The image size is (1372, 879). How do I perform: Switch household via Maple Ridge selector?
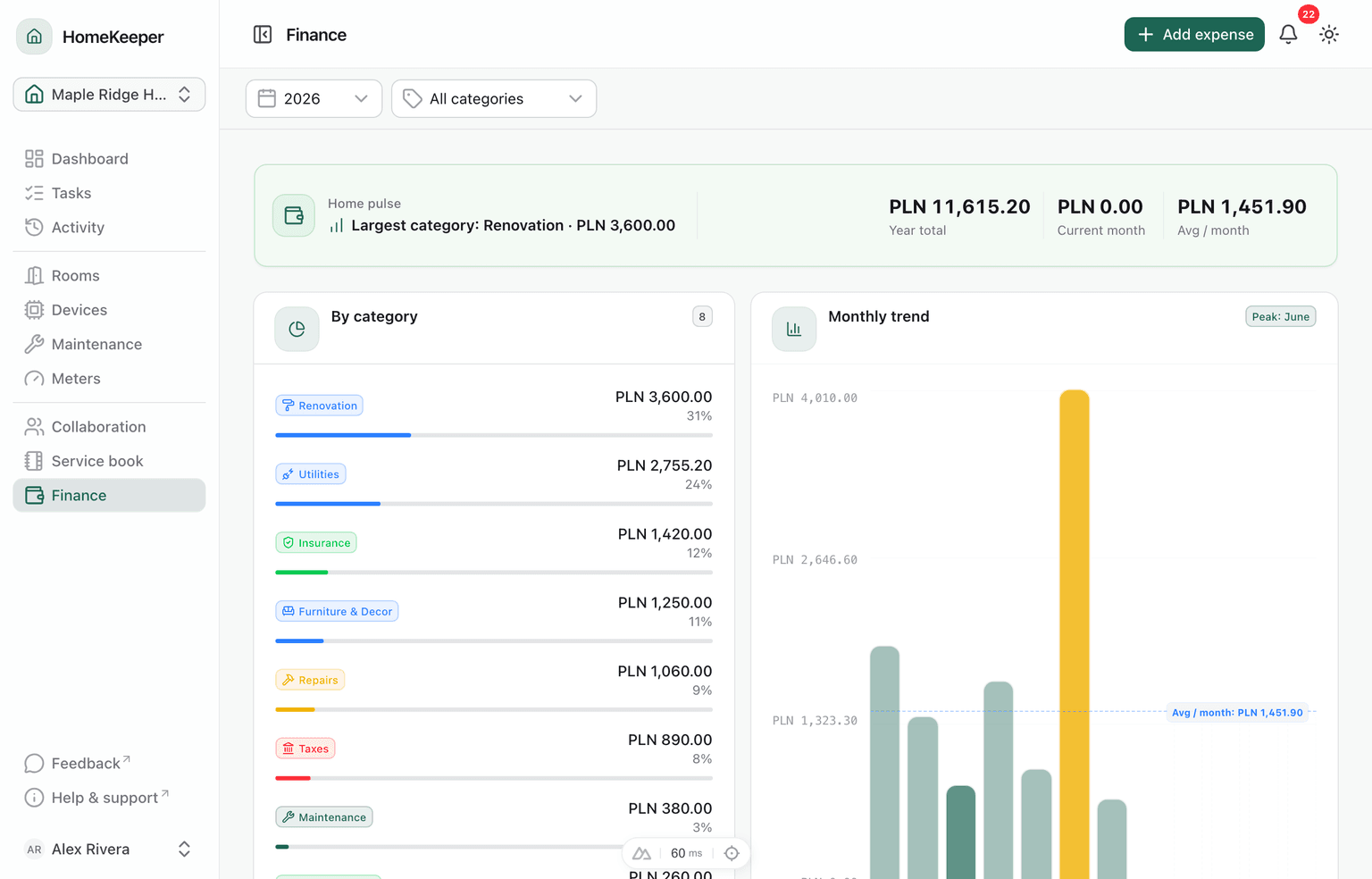(109, 95)
